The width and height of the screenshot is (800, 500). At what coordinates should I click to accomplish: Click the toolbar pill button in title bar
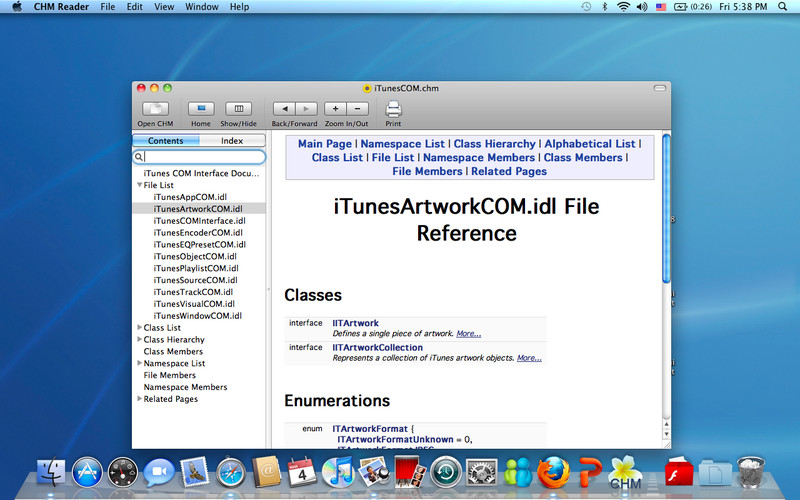(x=660, y=88)
